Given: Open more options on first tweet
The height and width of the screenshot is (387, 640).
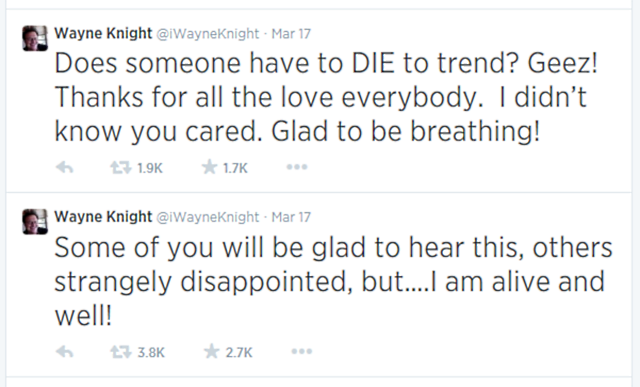Looking at the screenshot, I should click(x=297, y=167).
